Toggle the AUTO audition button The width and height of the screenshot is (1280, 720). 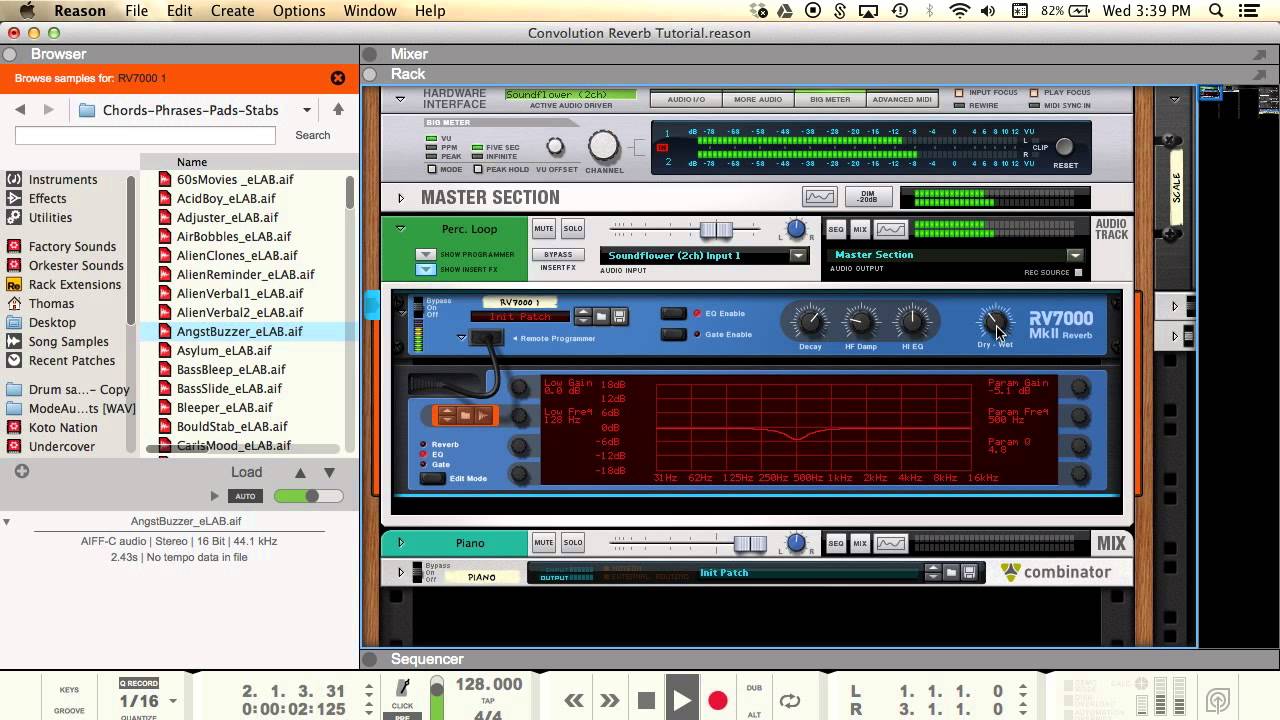point(245,496)
